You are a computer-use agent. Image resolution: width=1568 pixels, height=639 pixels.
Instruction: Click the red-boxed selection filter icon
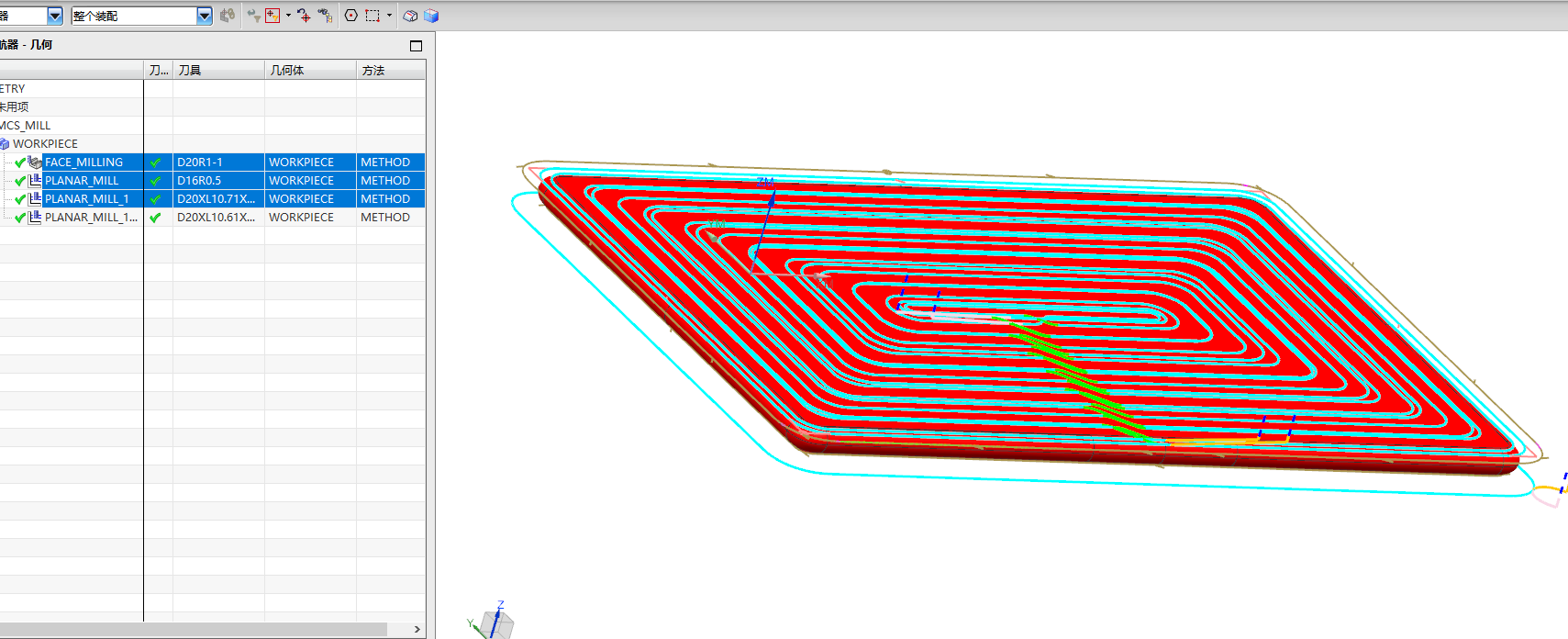click(x=272, y=16)
